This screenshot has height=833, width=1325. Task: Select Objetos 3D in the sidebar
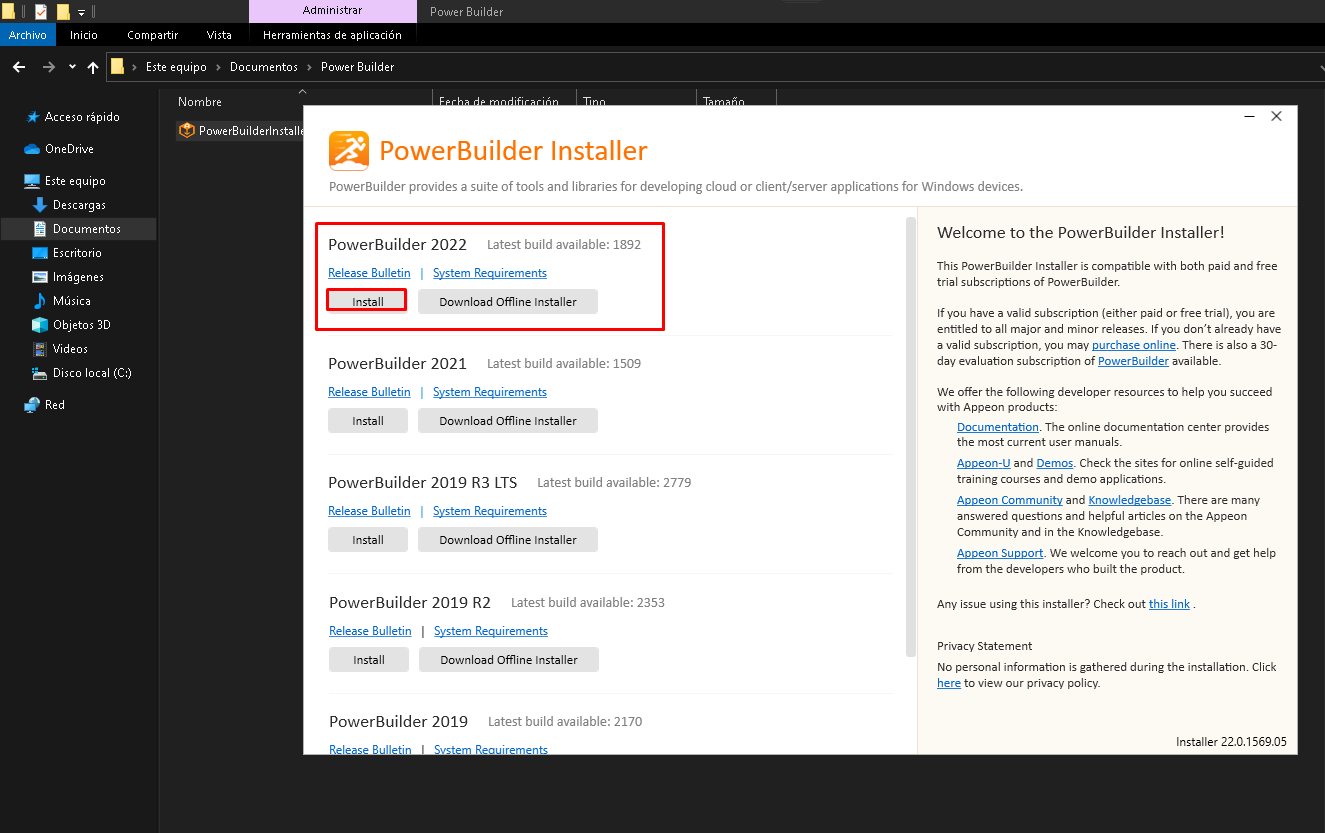(81, 325)
